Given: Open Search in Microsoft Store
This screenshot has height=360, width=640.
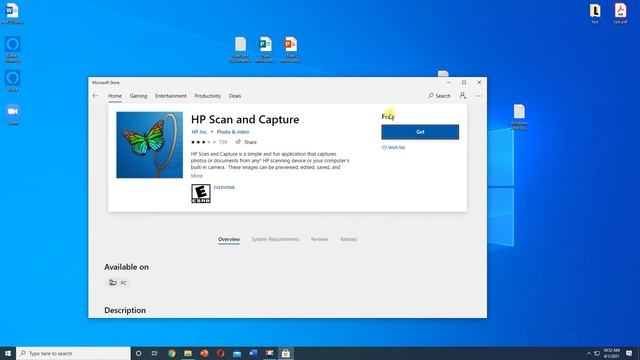Looking at the screenshot, I should pos(439,96).
